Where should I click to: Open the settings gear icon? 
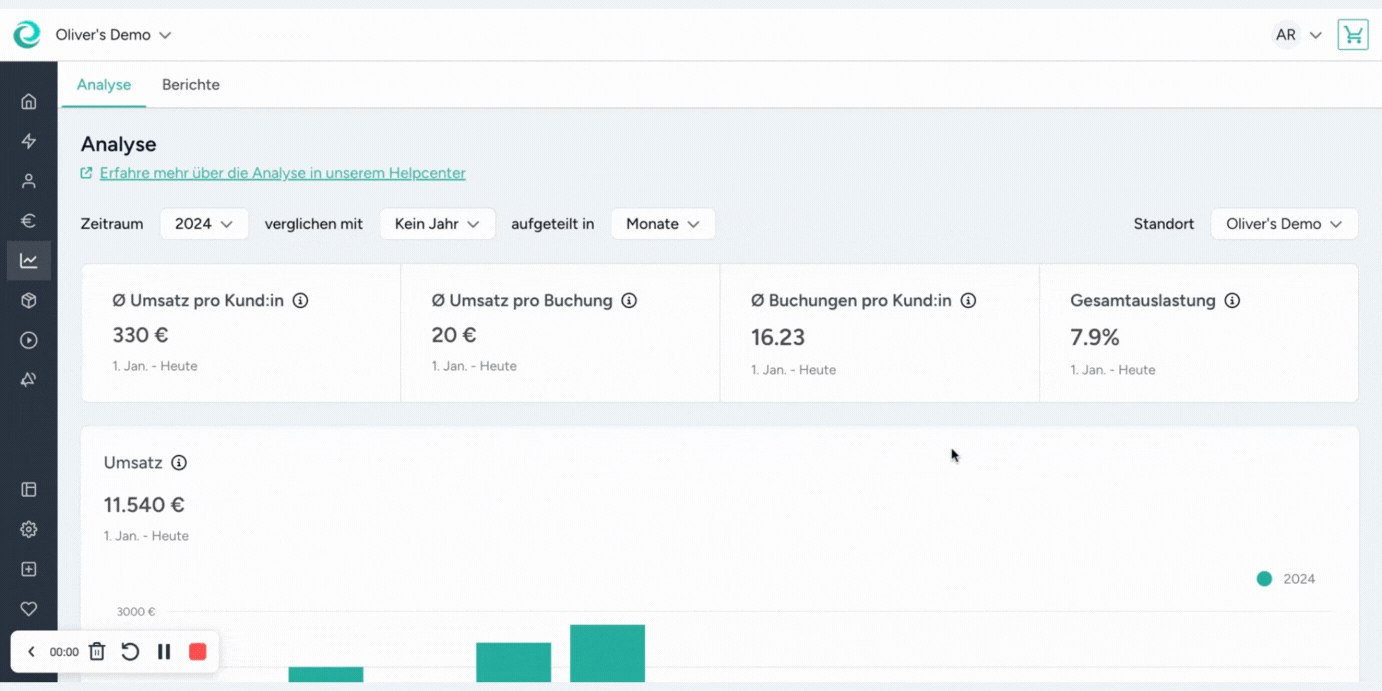tap(29, 529)
